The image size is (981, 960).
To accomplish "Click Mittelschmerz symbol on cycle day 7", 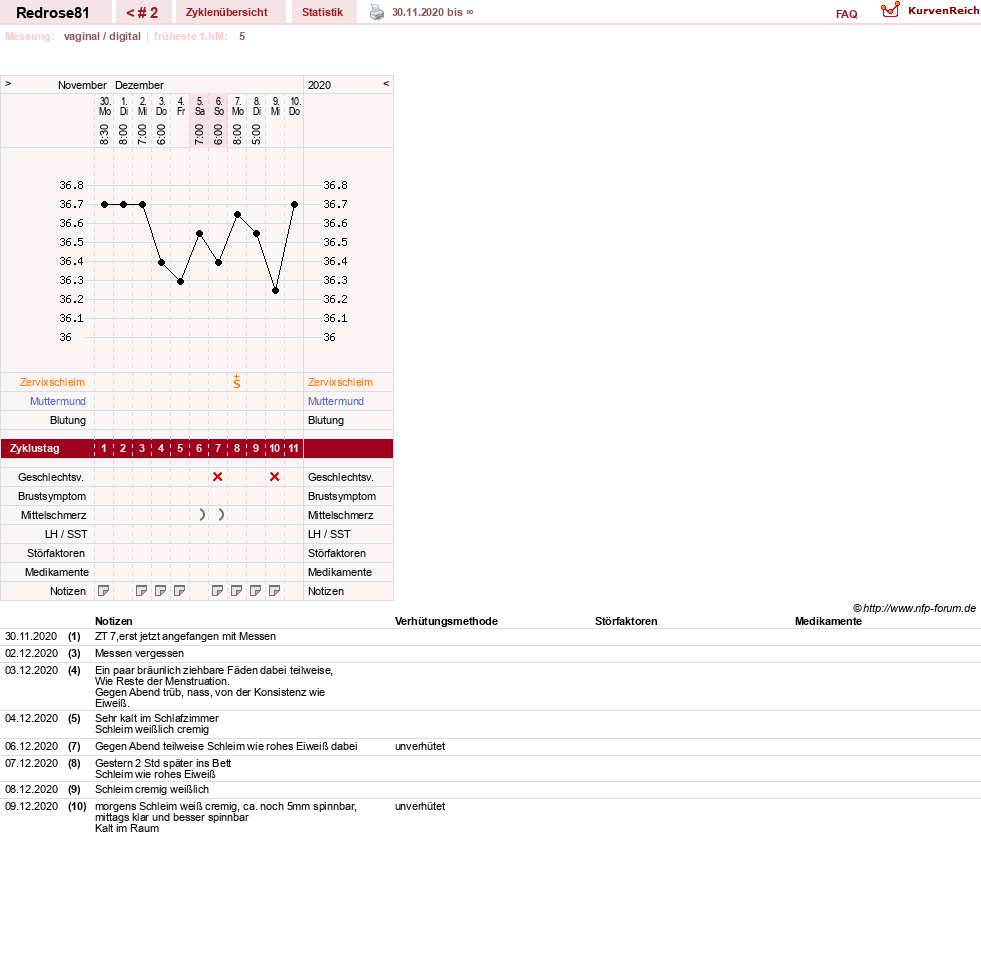I will point(221,514).
